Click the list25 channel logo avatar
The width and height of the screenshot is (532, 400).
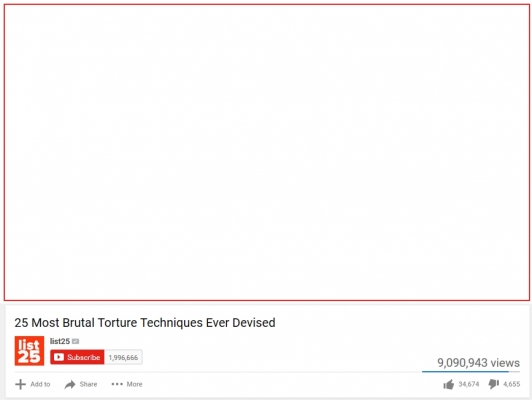pos(29,351)
